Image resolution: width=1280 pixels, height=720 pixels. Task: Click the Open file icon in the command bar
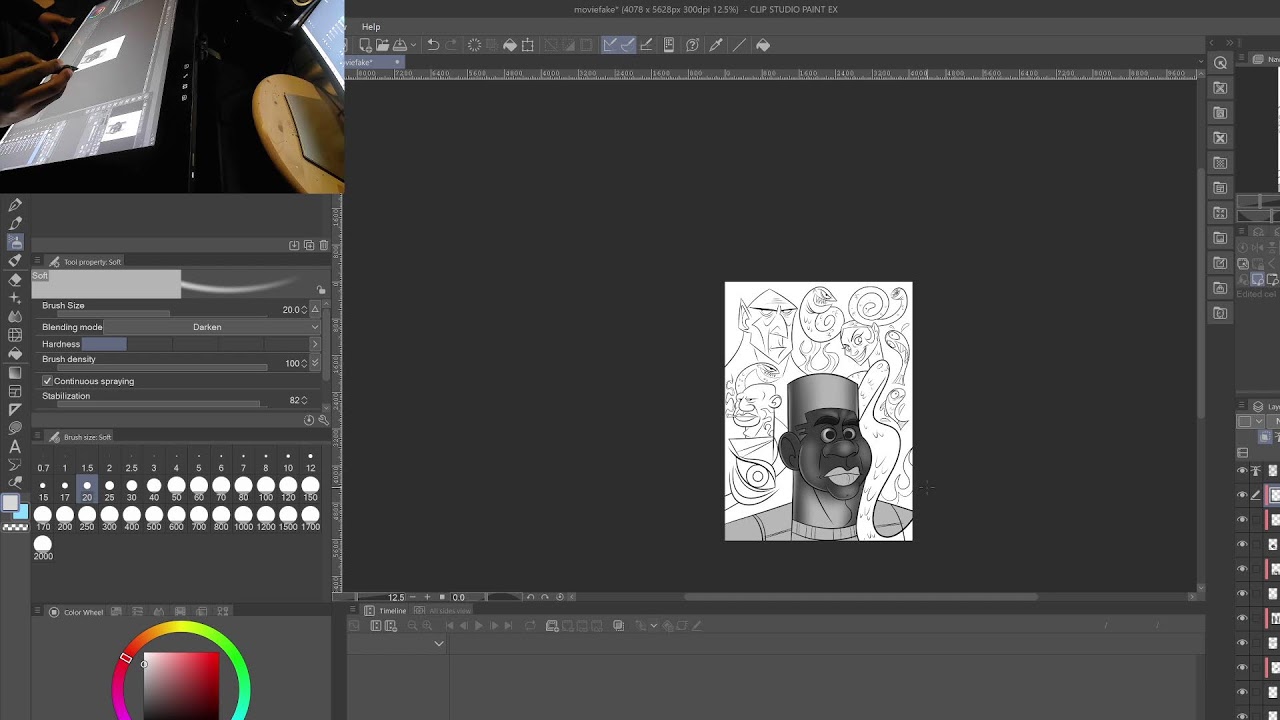pos(382,45)
